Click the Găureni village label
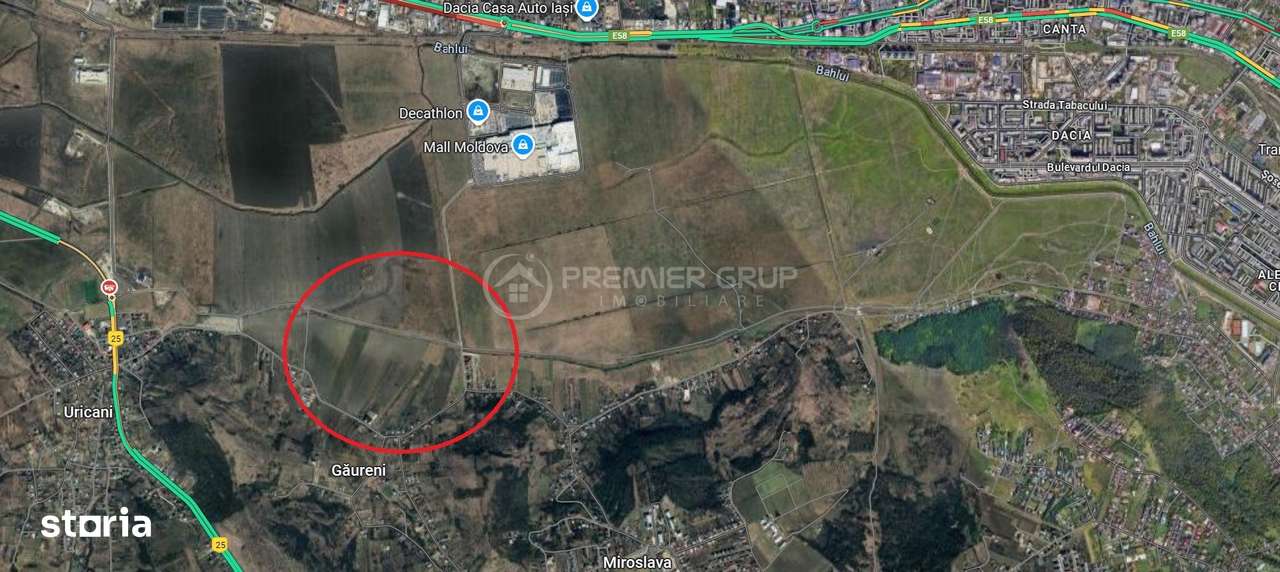 pyautogui.click(x=358, y=469)
